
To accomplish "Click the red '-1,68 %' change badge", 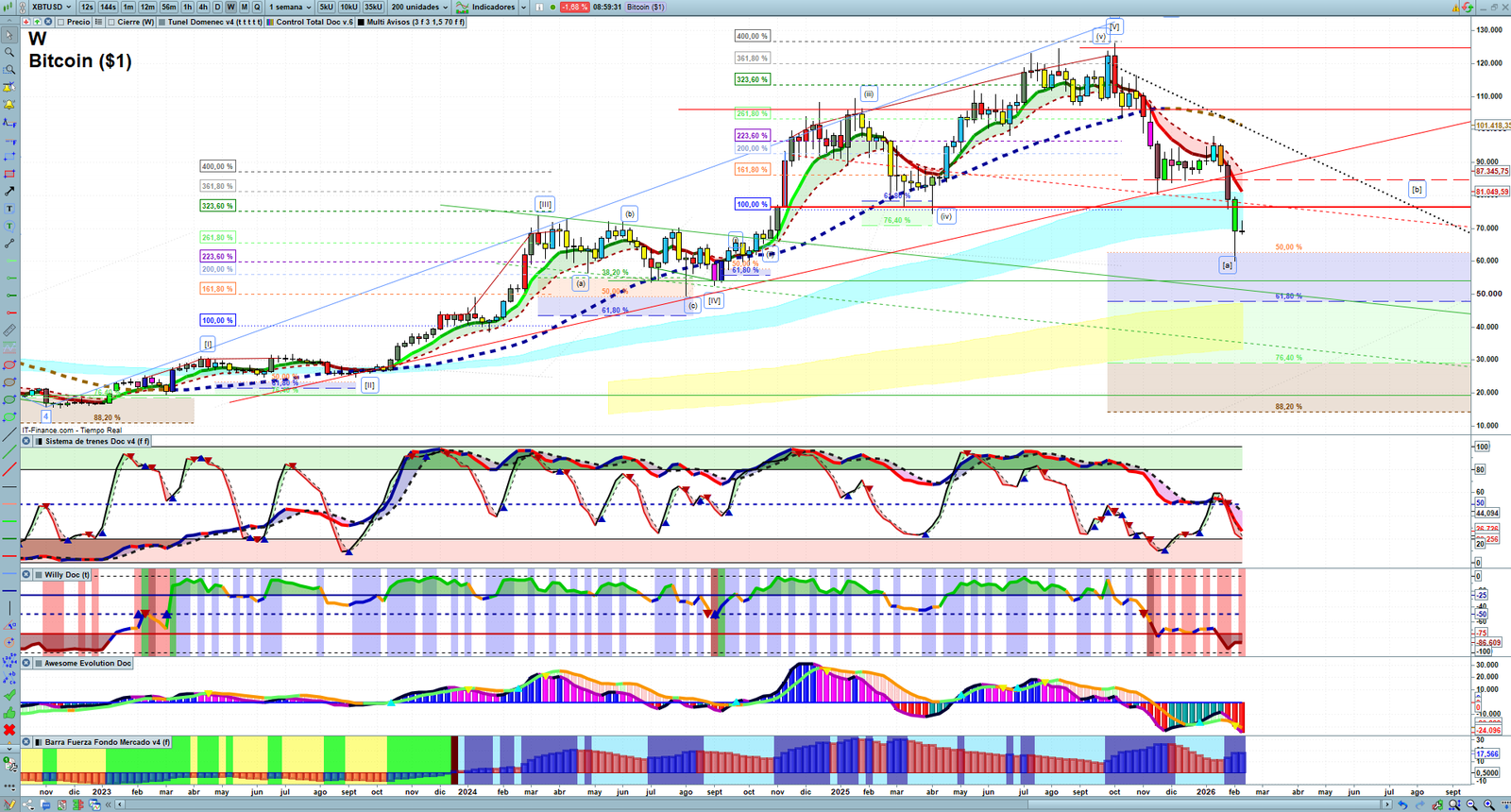I will click(574, 7).
